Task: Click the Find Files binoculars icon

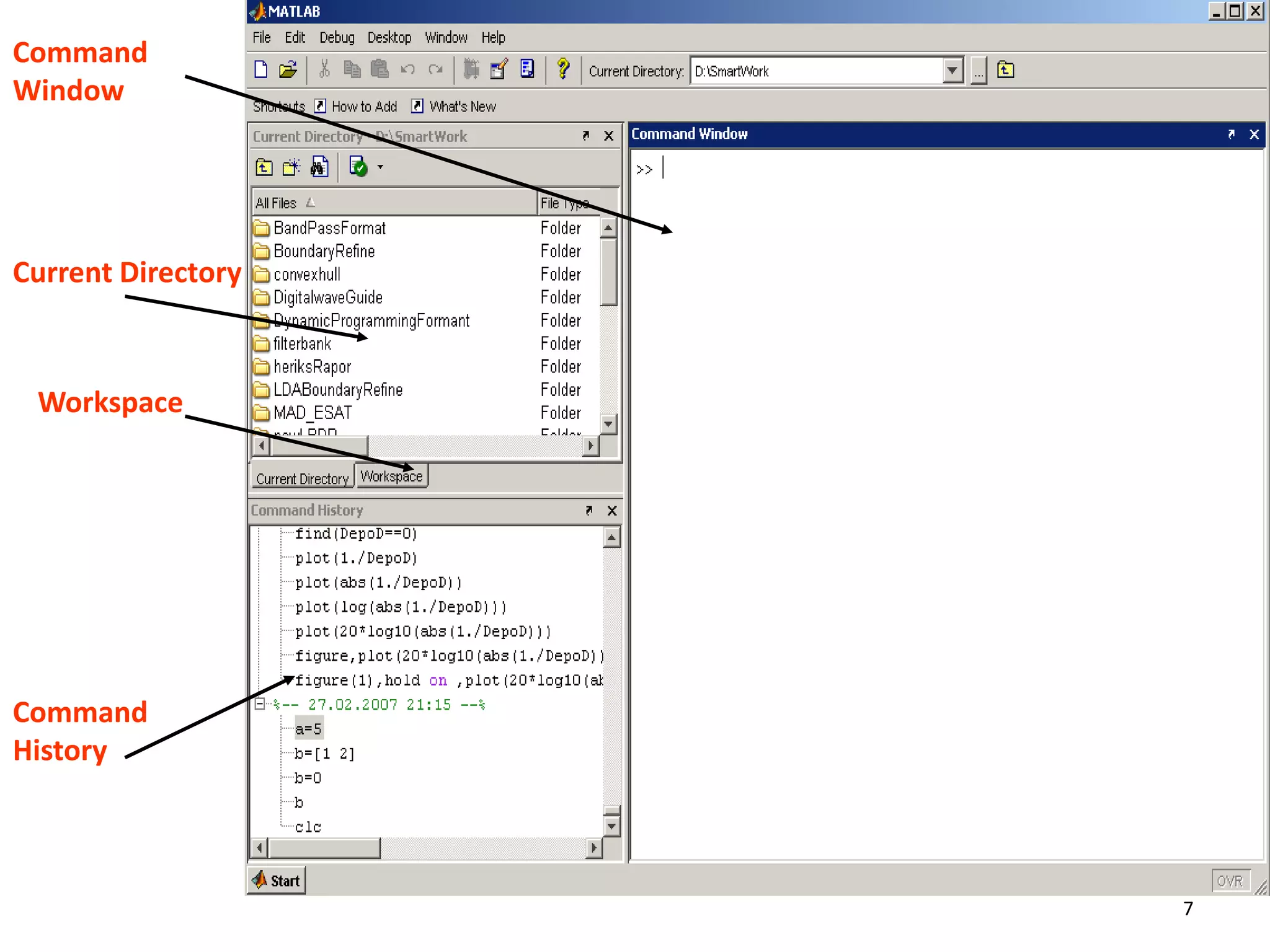Action: (319, 167)
